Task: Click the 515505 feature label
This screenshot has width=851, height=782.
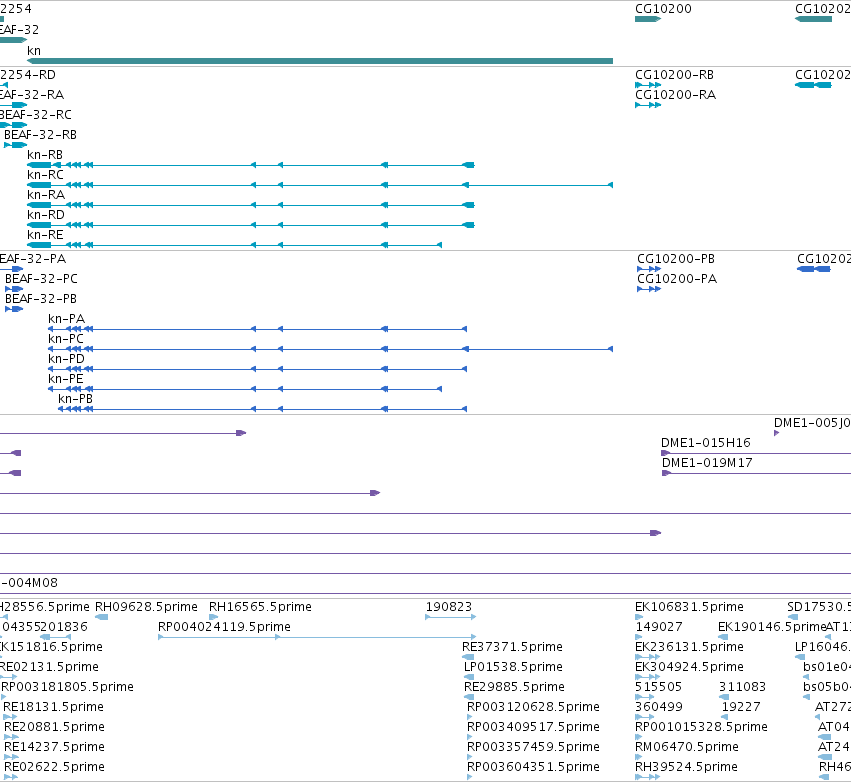Action: (658, 687)
